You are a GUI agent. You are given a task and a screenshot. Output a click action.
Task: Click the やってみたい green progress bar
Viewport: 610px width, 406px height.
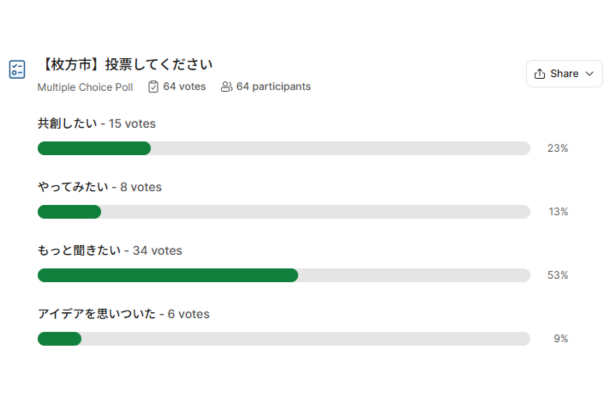(69, 212)
